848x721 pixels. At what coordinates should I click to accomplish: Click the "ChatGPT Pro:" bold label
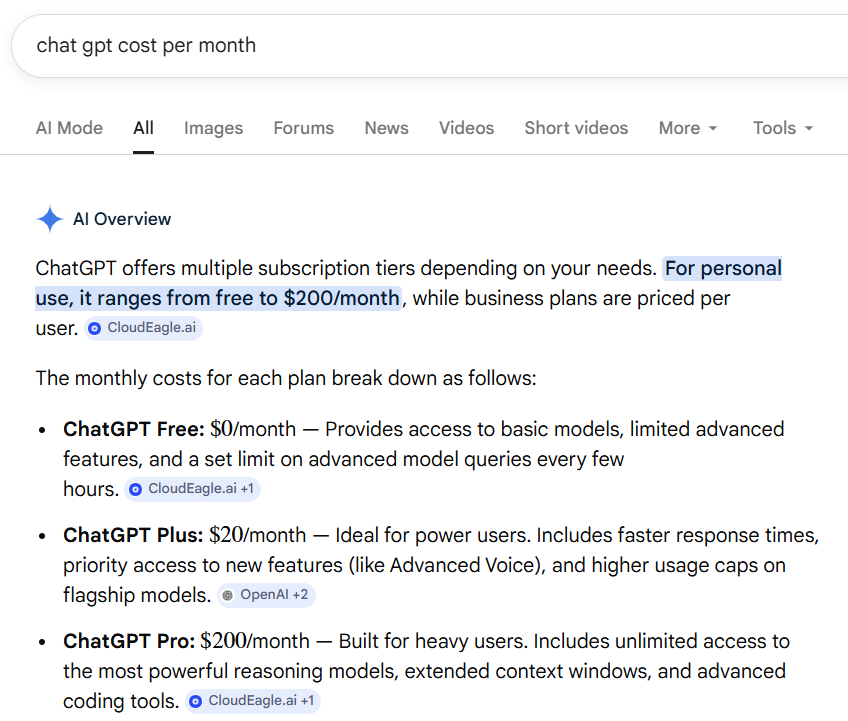[129, 641]
